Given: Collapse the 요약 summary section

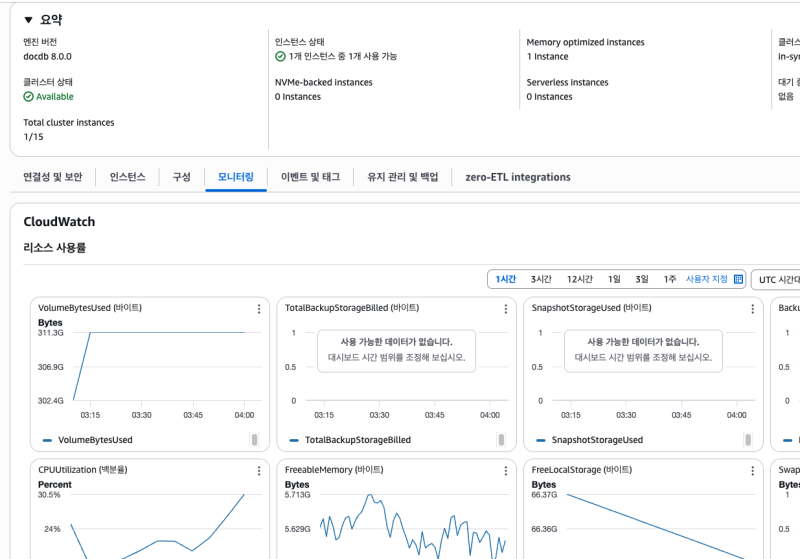Looking at the screenshot, I should [28, 20].
